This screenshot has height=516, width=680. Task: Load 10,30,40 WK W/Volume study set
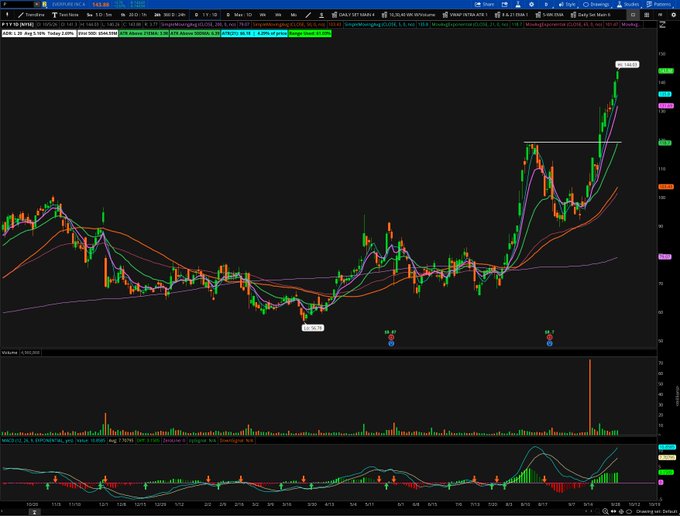tap(409, 15)
